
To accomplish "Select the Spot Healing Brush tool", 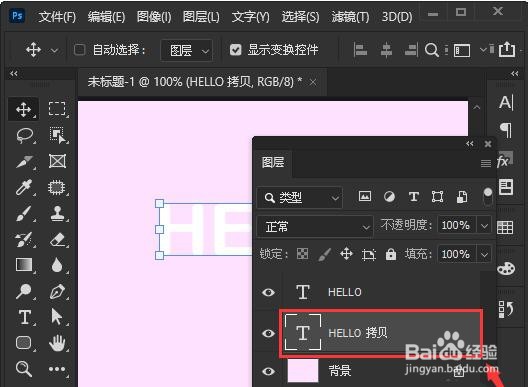I will pyautogui.click(x=57, y=187).
